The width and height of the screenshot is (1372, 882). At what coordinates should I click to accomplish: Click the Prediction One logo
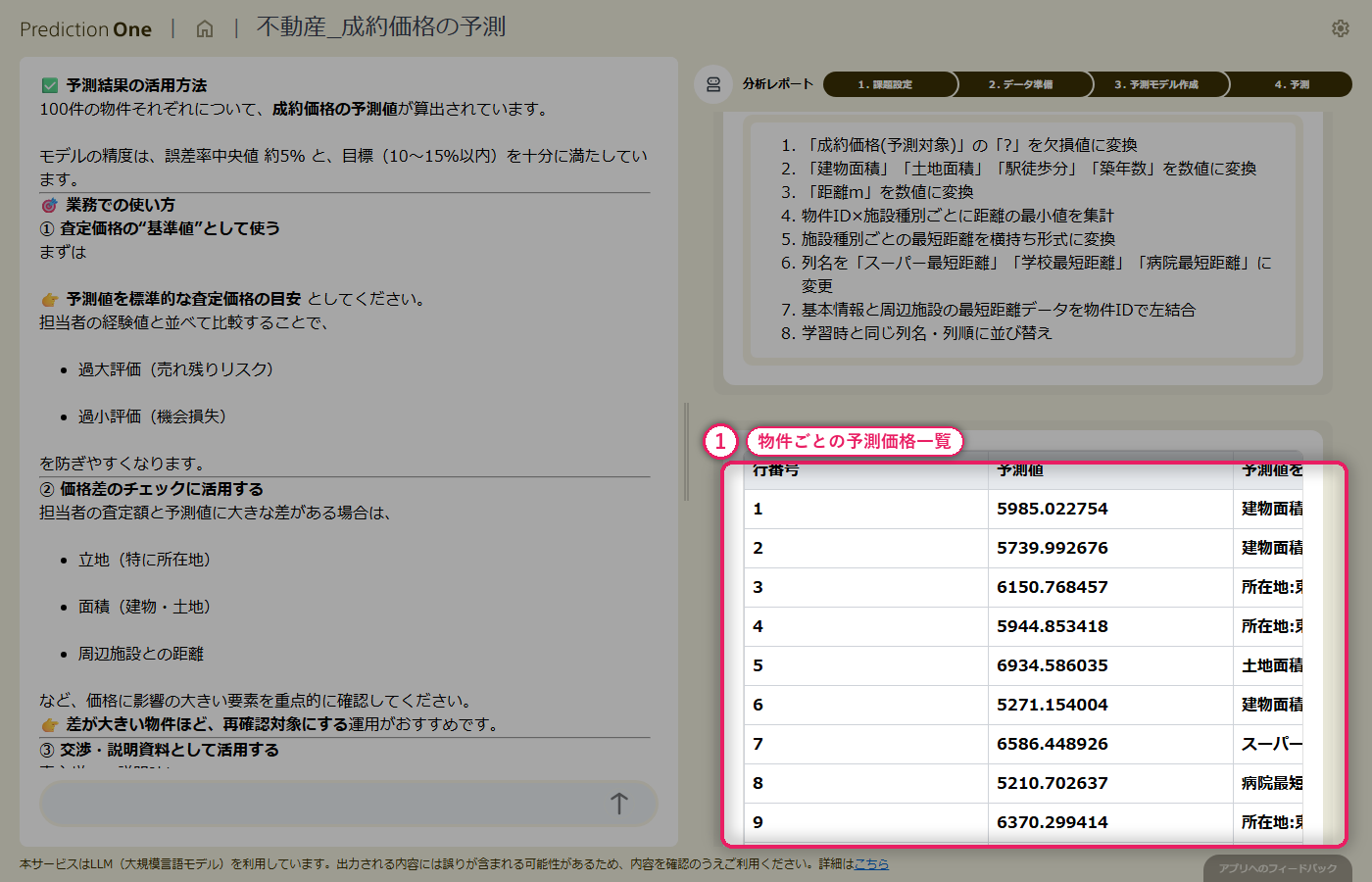coord(86,29)
